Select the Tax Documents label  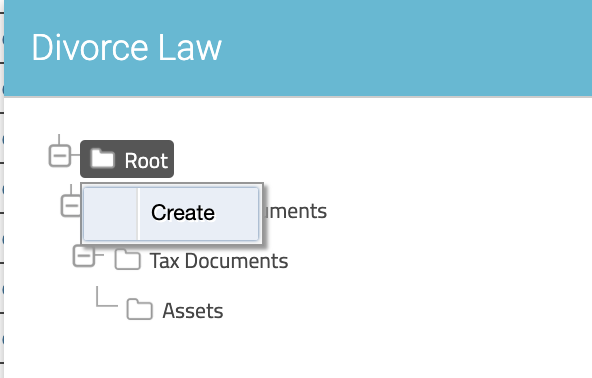219,261
